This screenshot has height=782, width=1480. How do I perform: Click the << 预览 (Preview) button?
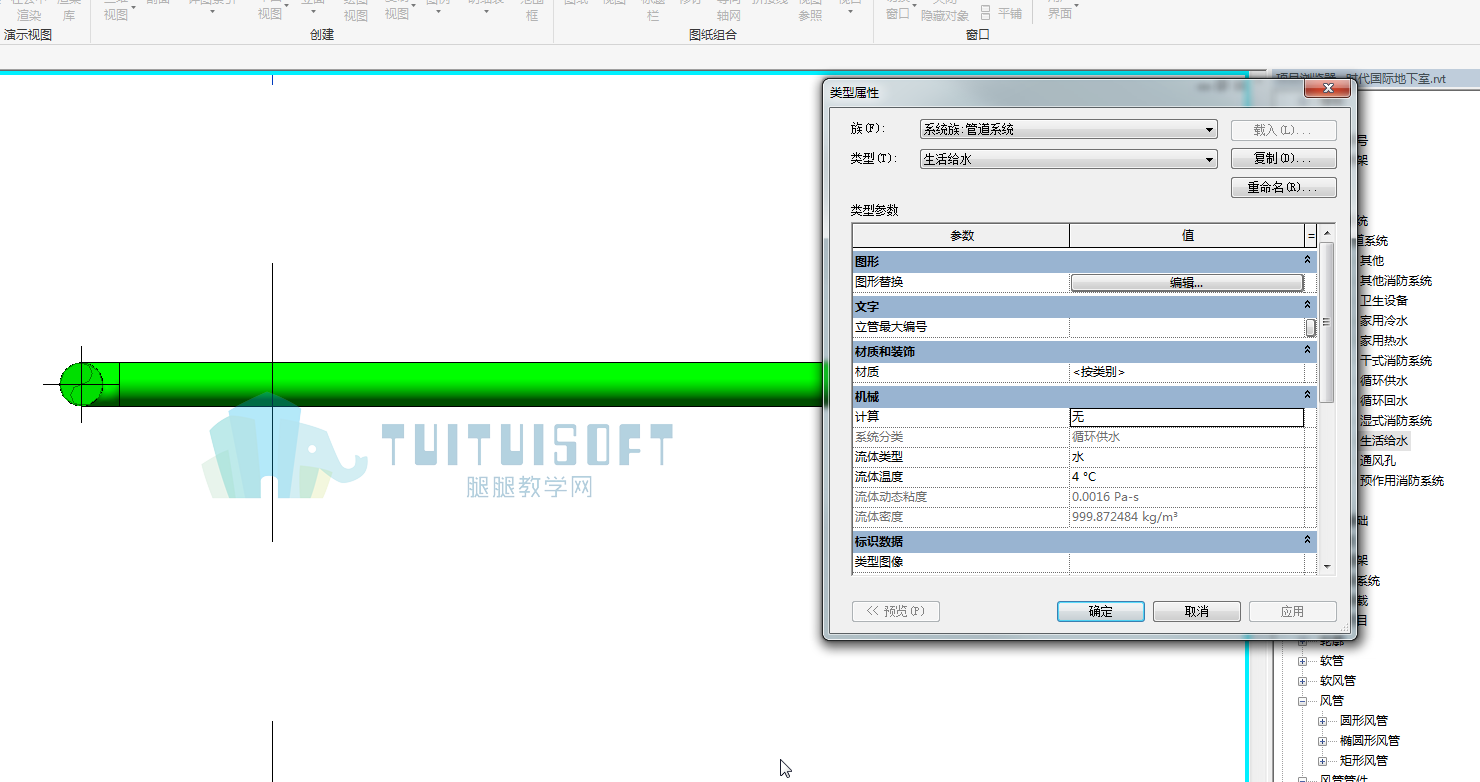tap(896, 611)
